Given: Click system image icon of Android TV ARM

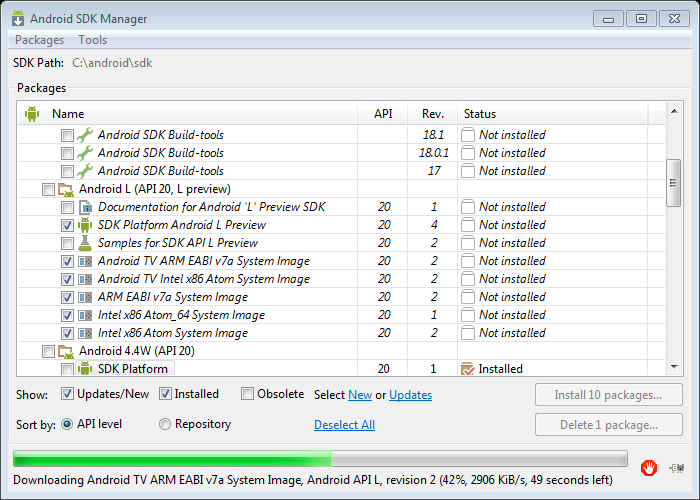Looking at the screenshot, I should (85, 261).
